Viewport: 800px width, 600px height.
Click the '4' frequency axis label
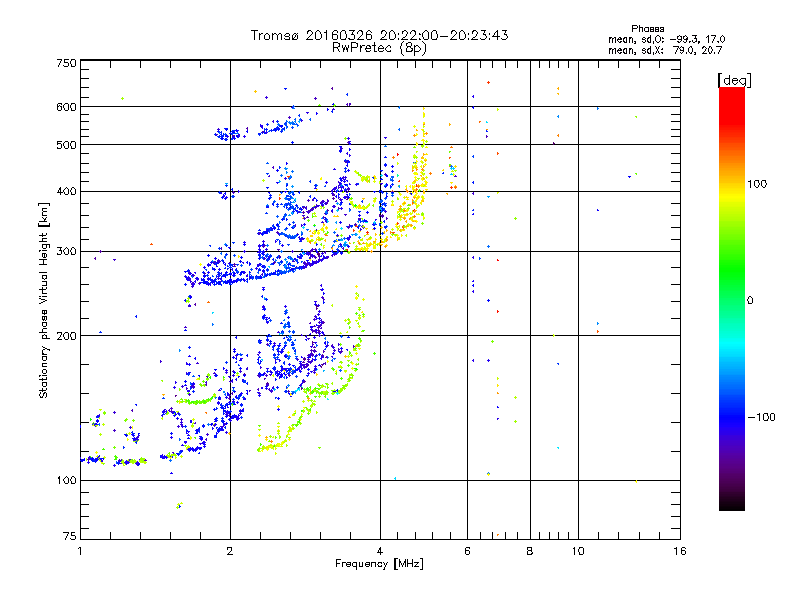click(380, 551)
